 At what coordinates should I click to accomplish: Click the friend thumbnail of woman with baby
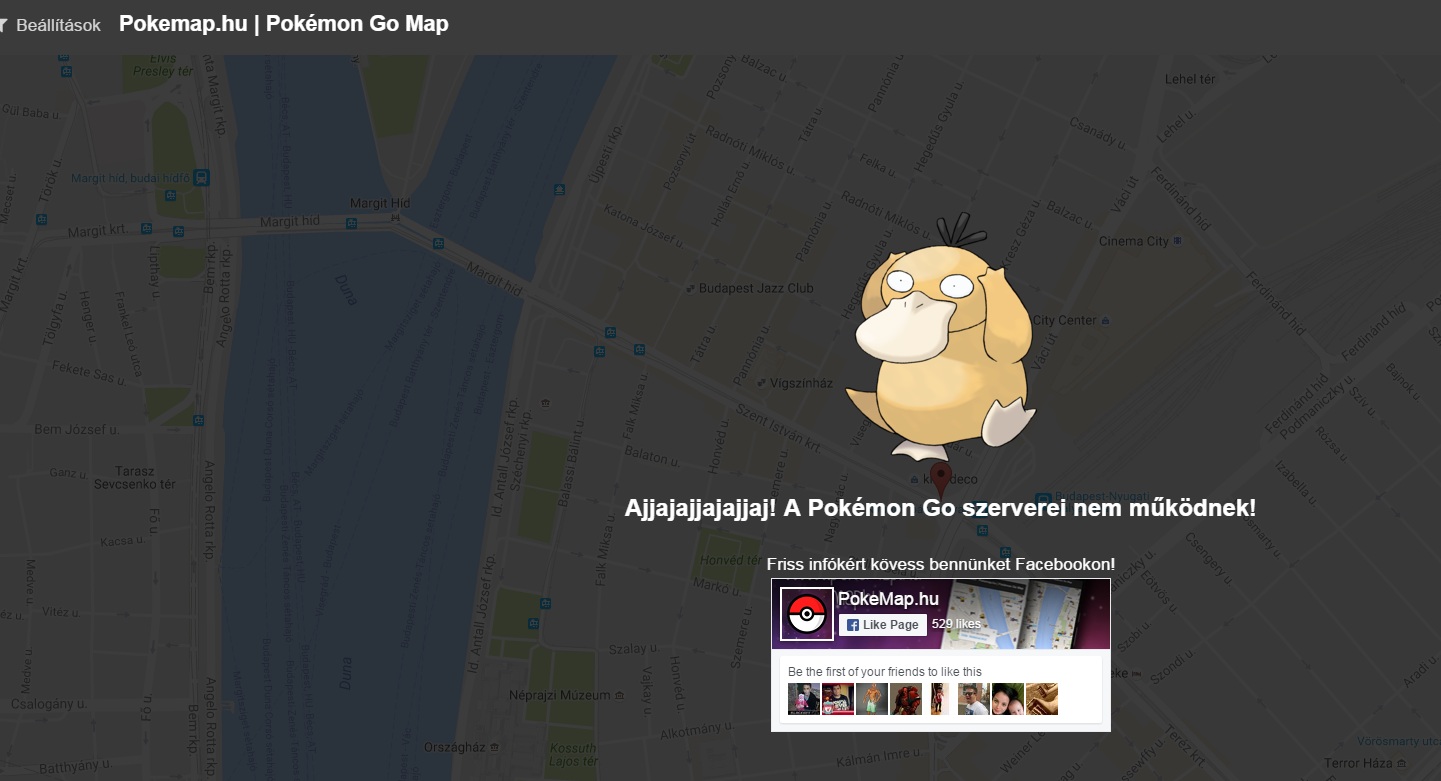pyautogui.click(x=1008, y=699)
